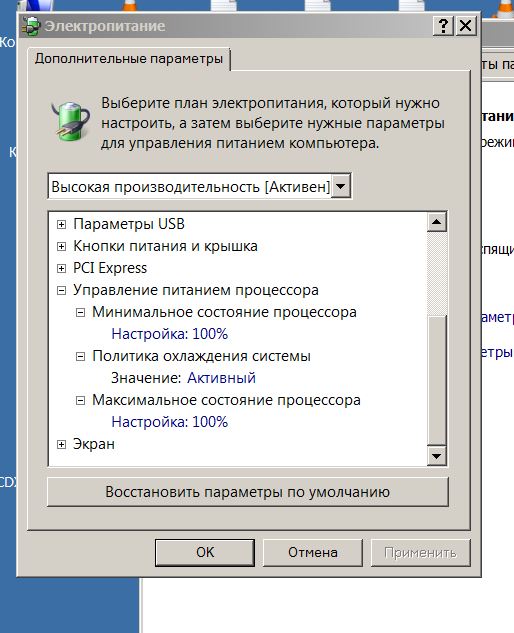Collapse Политика охлаждения системы
514x633 pixels.
80,356
